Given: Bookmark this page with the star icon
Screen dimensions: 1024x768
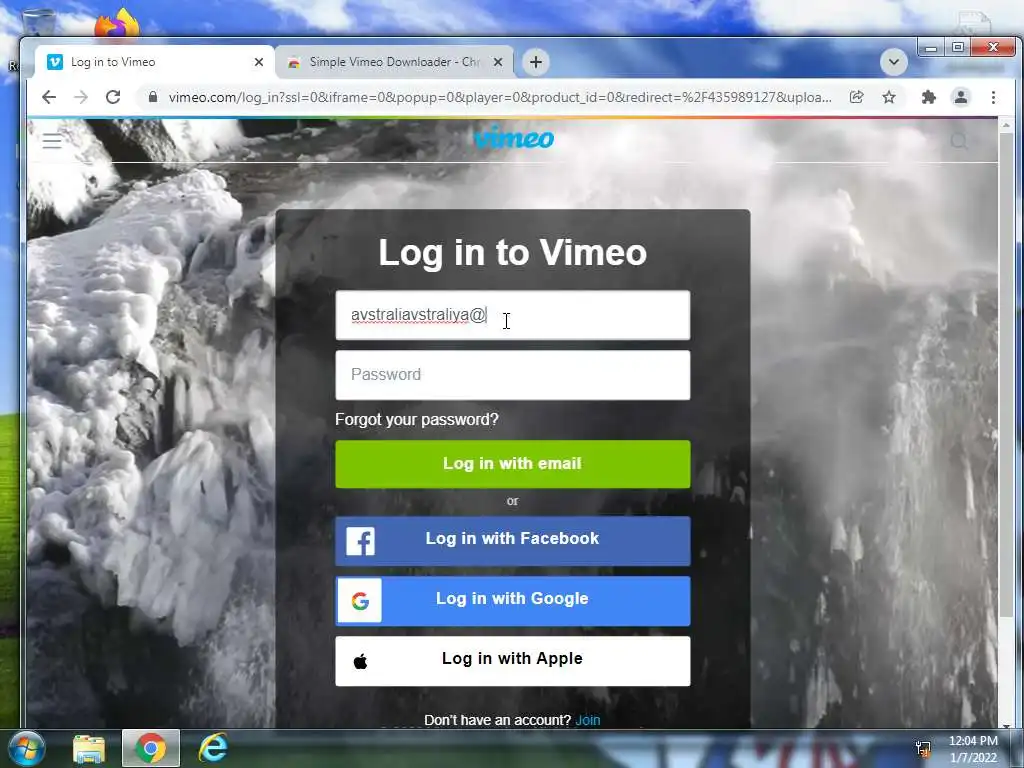Looking at the screenshot, I should pos(889,97).
